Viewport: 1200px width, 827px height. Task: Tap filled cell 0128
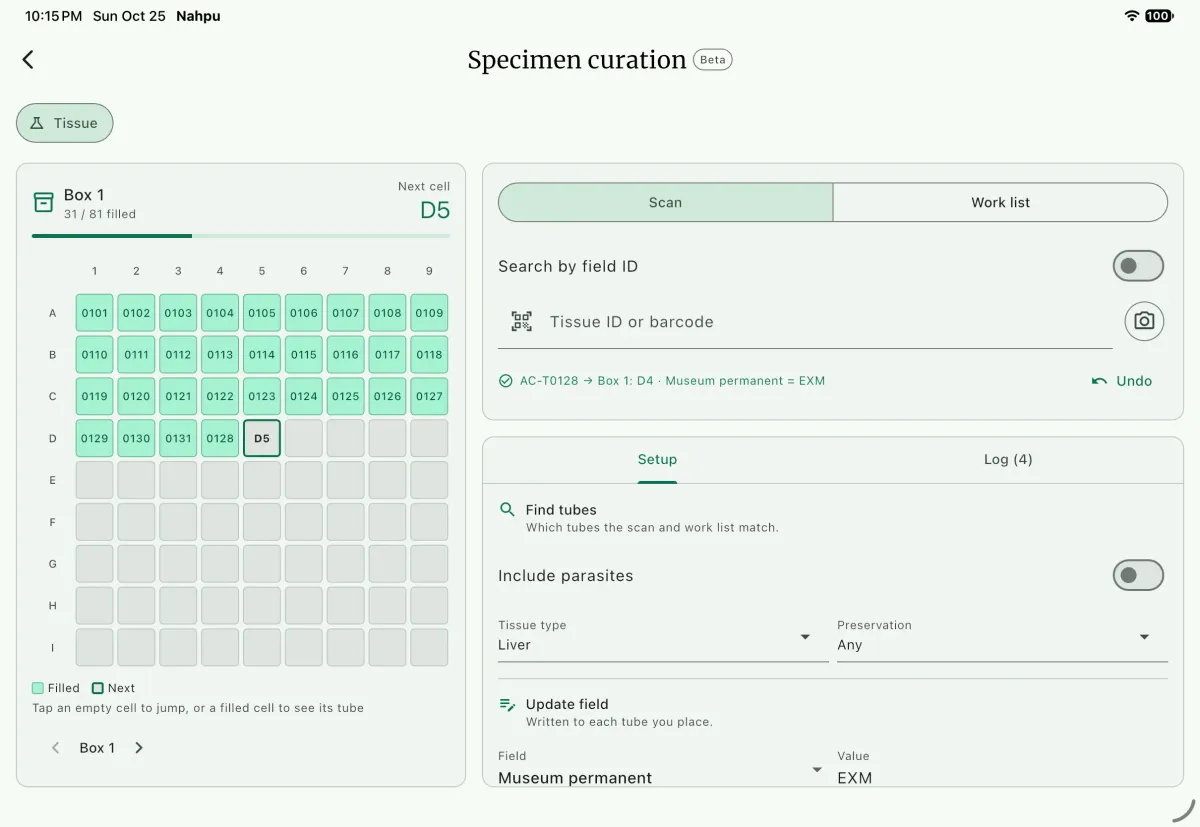(220, 438)
